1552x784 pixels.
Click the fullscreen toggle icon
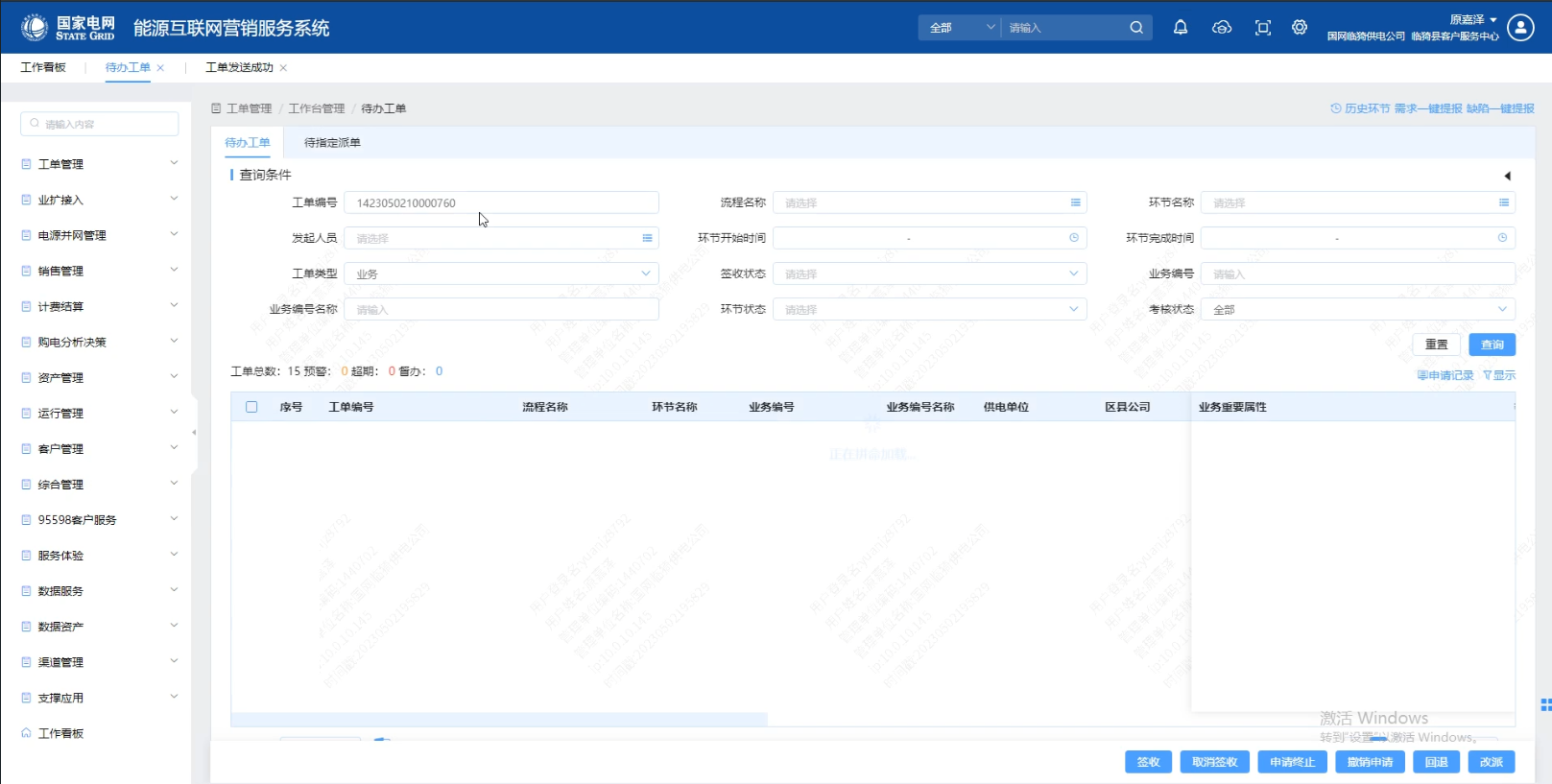(x=1263, y=28)
